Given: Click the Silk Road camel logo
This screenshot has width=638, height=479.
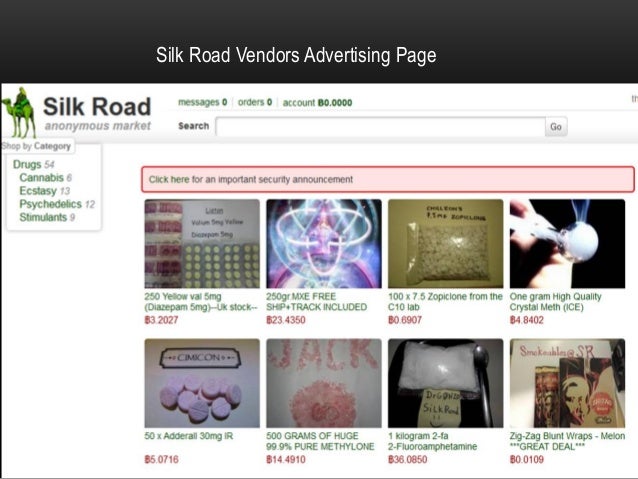Looking at the screenshot, I should (19, 113).
